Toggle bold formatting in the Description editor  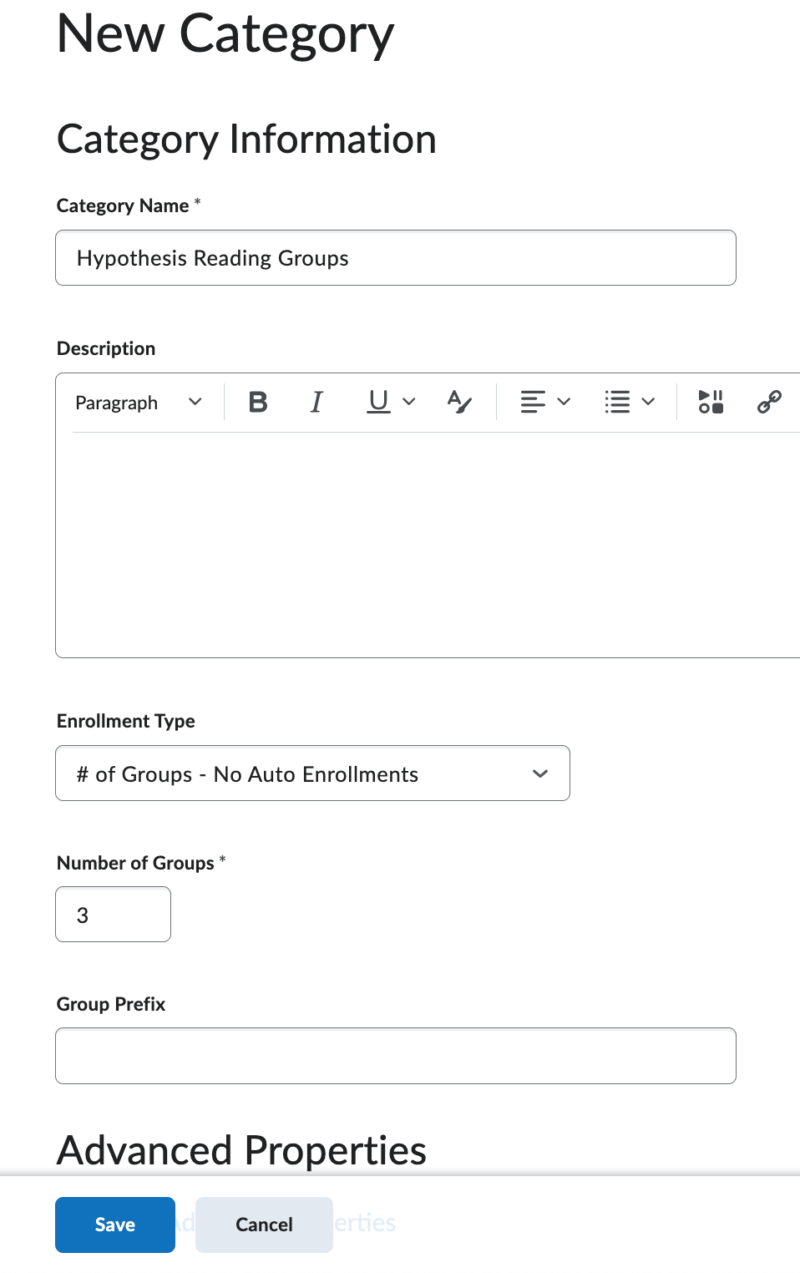coord(258,401)
